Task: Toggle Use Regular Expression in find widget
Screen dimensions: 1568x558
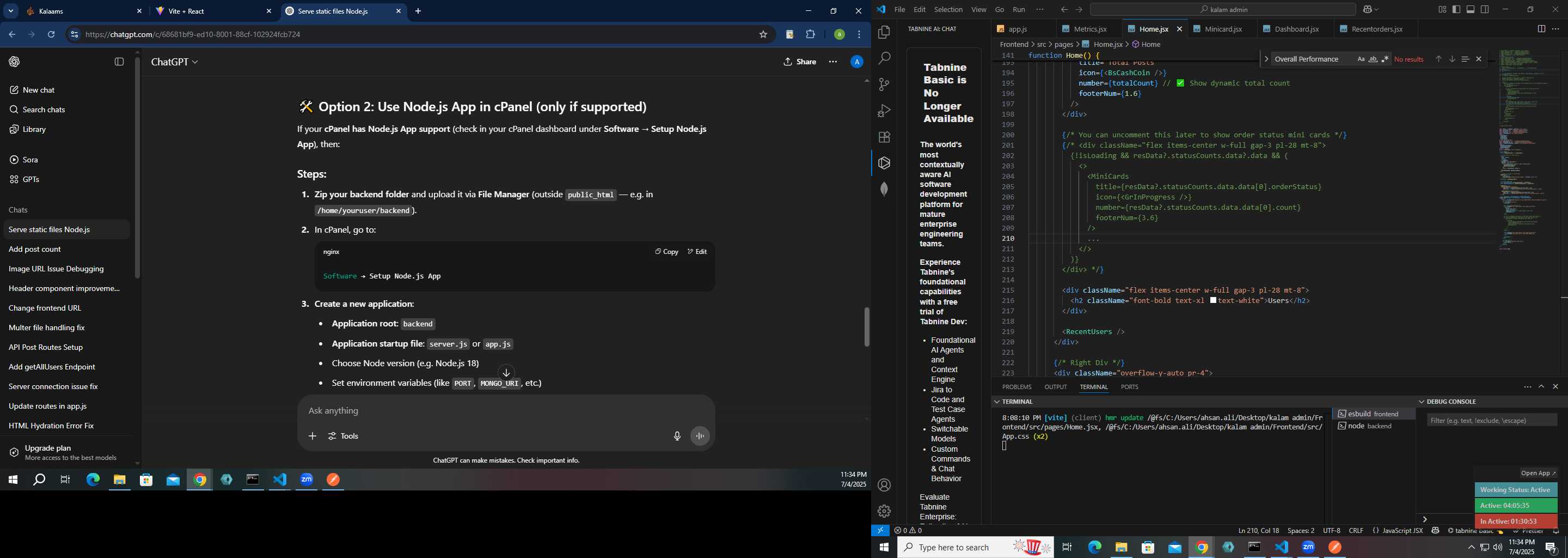Action: coord(1386,59)
